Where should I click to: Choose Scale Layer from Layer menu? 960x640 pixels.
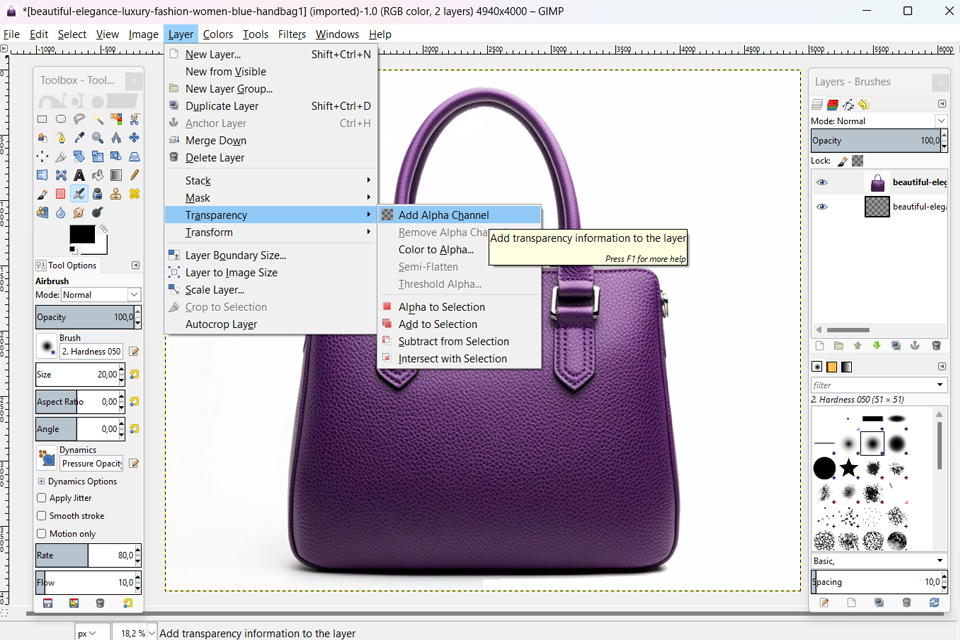[271, 290]
